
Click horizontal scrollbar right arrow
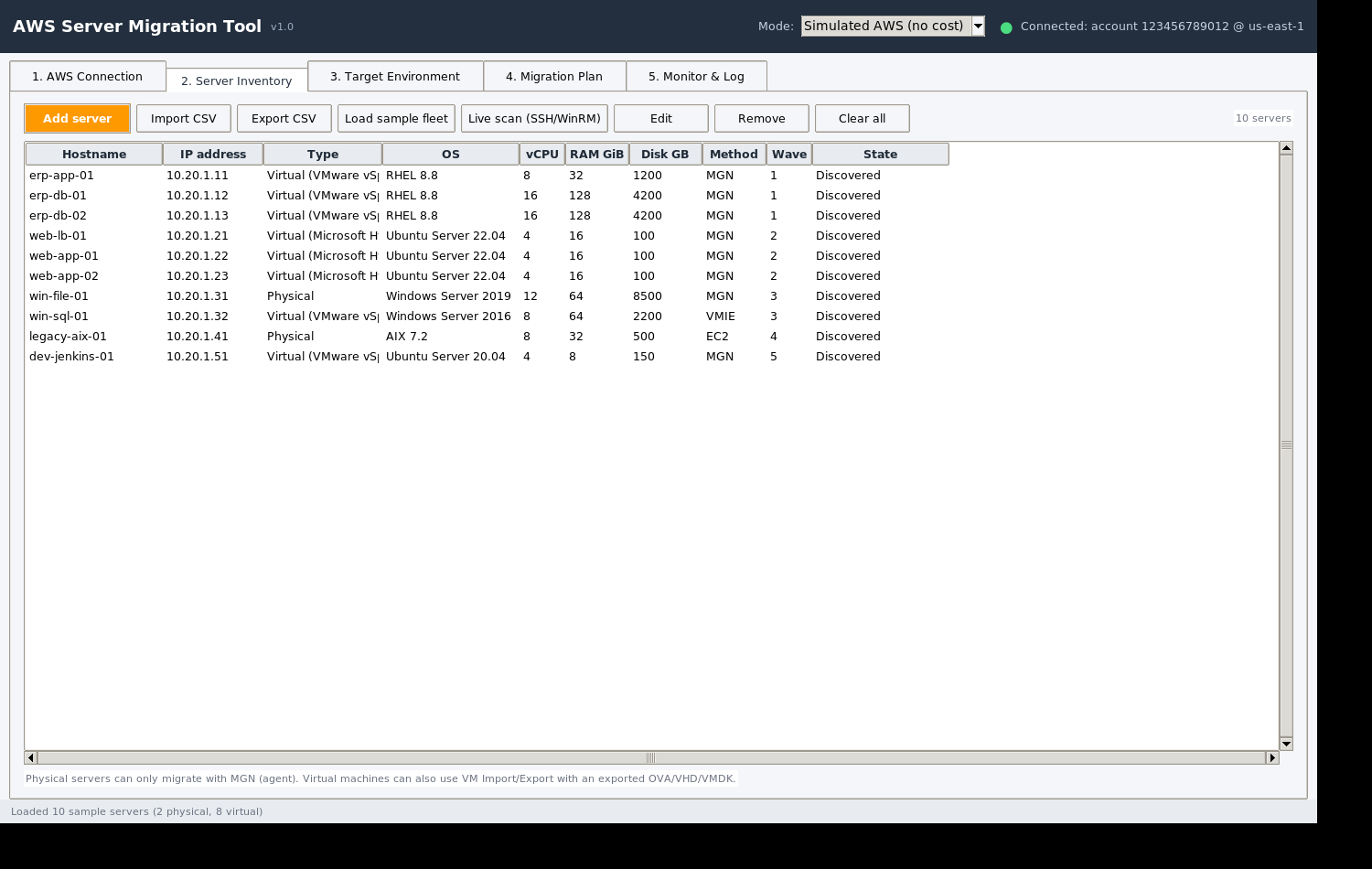(x=1271, y=757)
